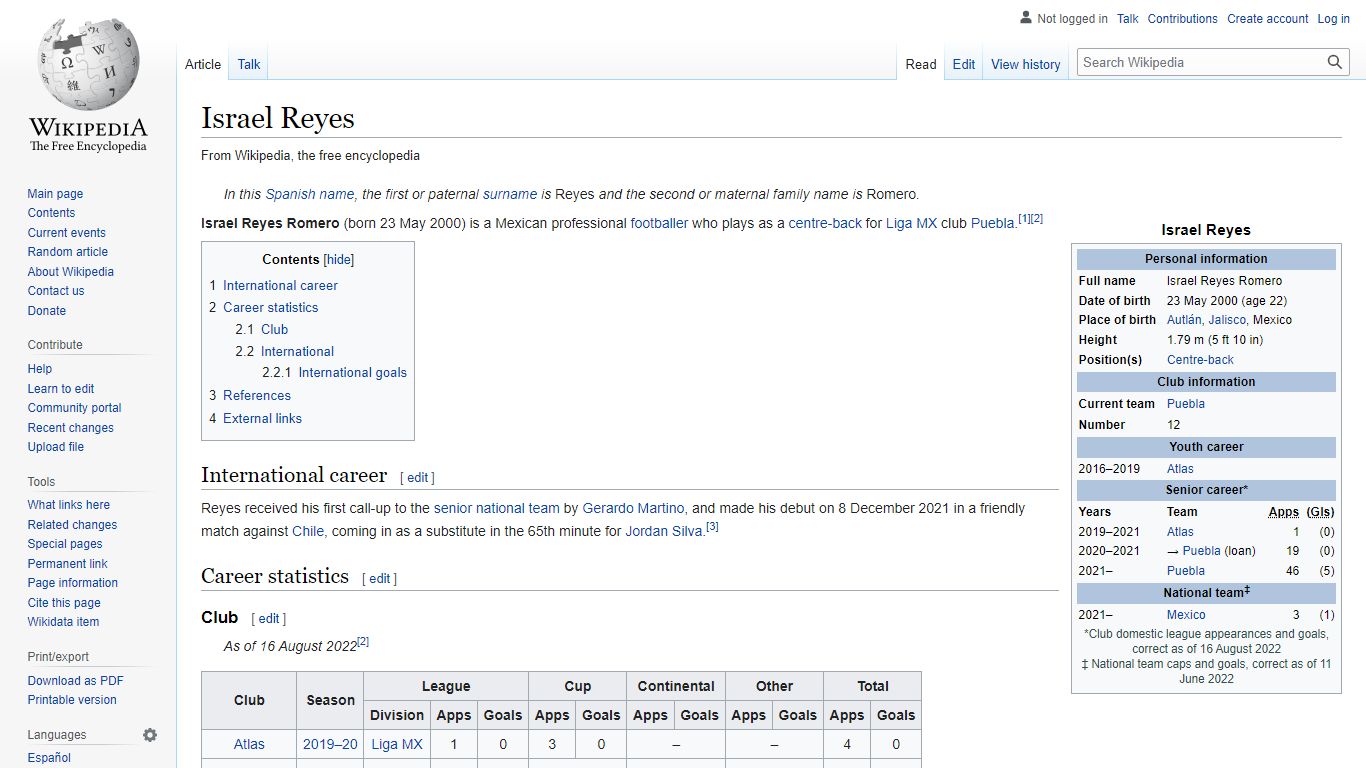Open the View history tab
Screen dimensions: 1366x768
point(1026,64)
